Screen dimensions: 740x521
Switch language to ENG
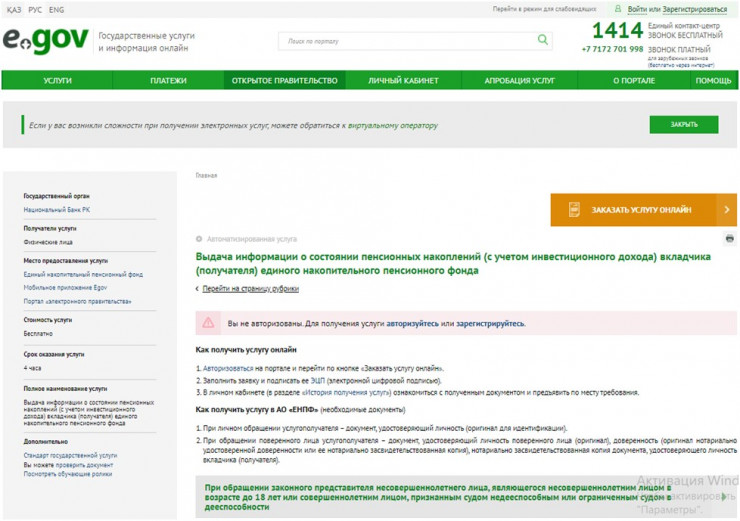[56, 9]
